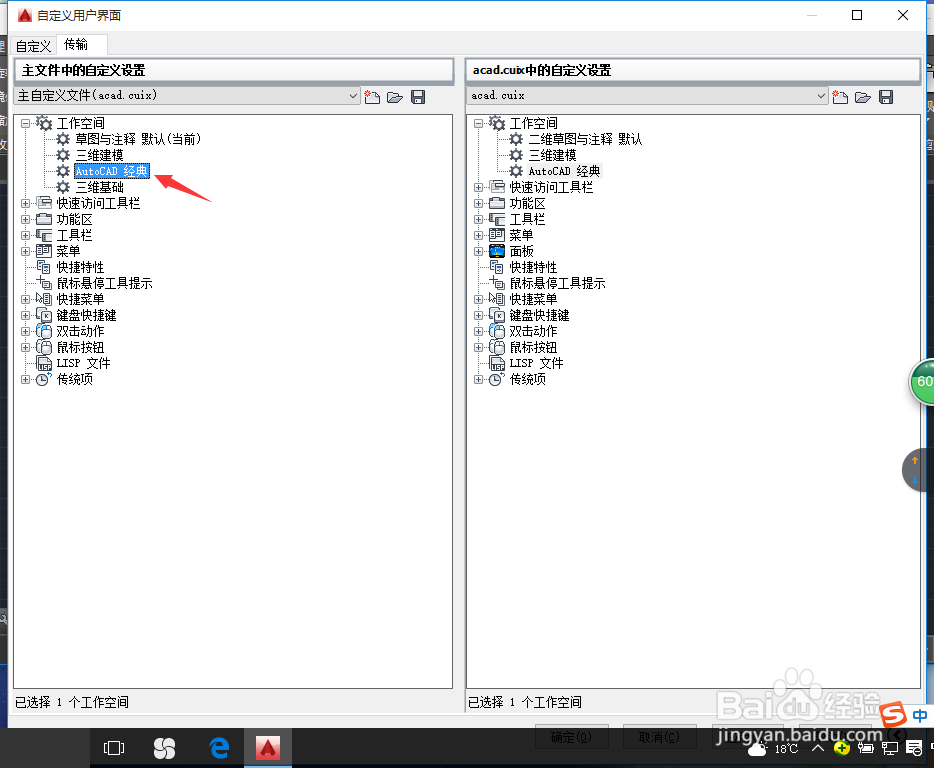Image resolution: width=934 pixels, height=768 pixels.
Task: Show hidden system tray icons
Action: pos(818,748)
